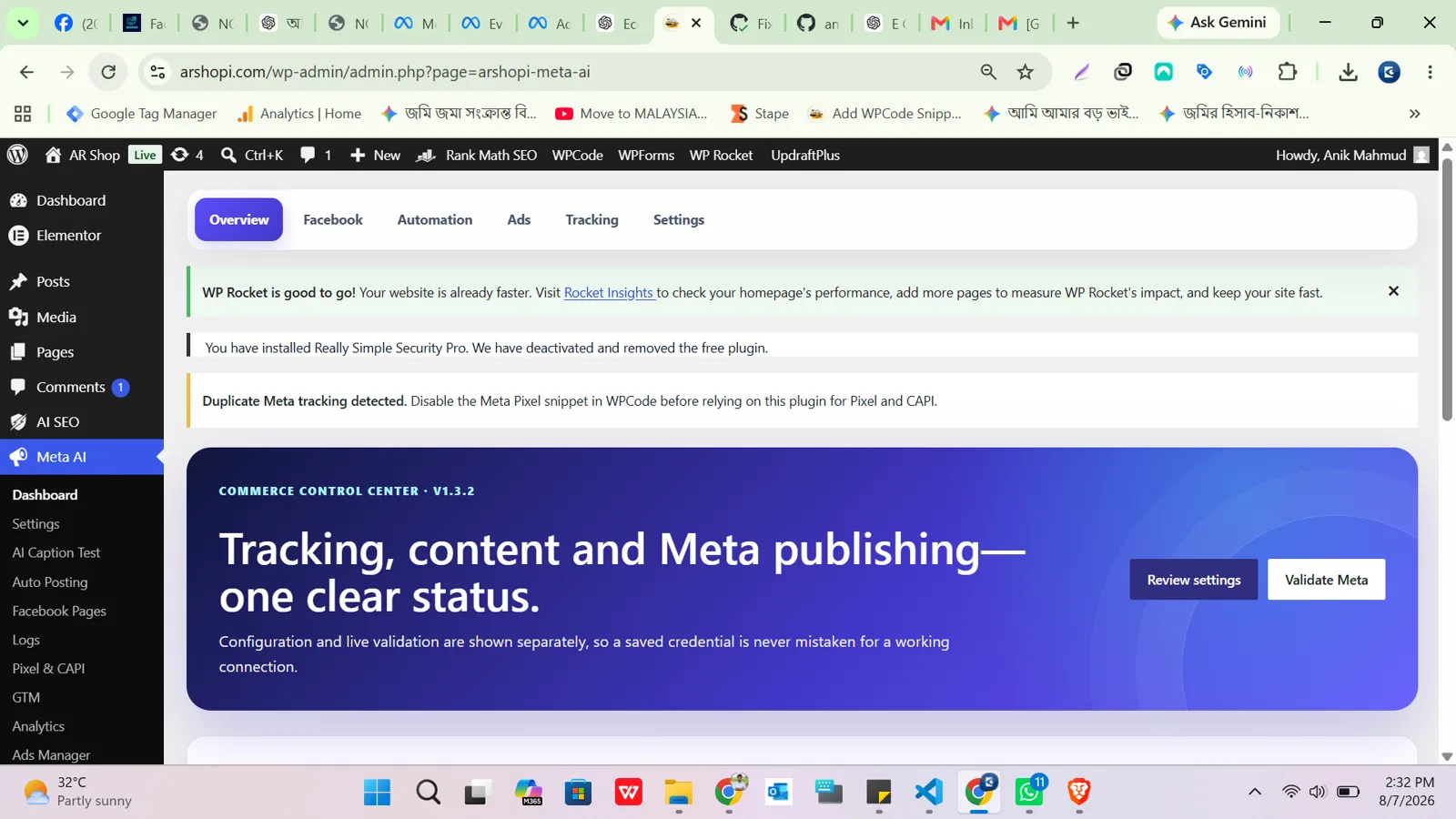The width and height of the screenshot is (1456, 819).
Task: Open the browser extensions puzzle icon
Action: point(1287,72)
